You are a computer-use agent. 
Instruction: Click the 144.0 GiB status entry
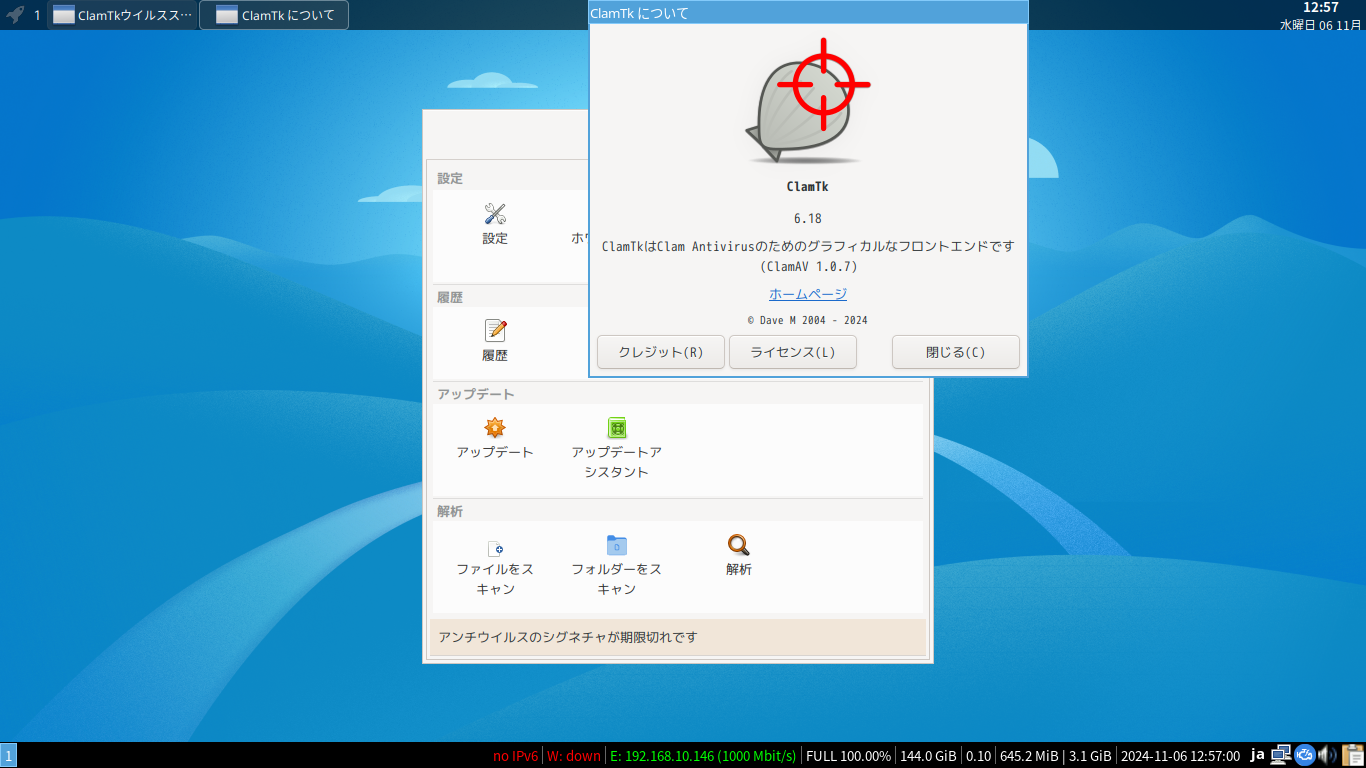point(928,756)
